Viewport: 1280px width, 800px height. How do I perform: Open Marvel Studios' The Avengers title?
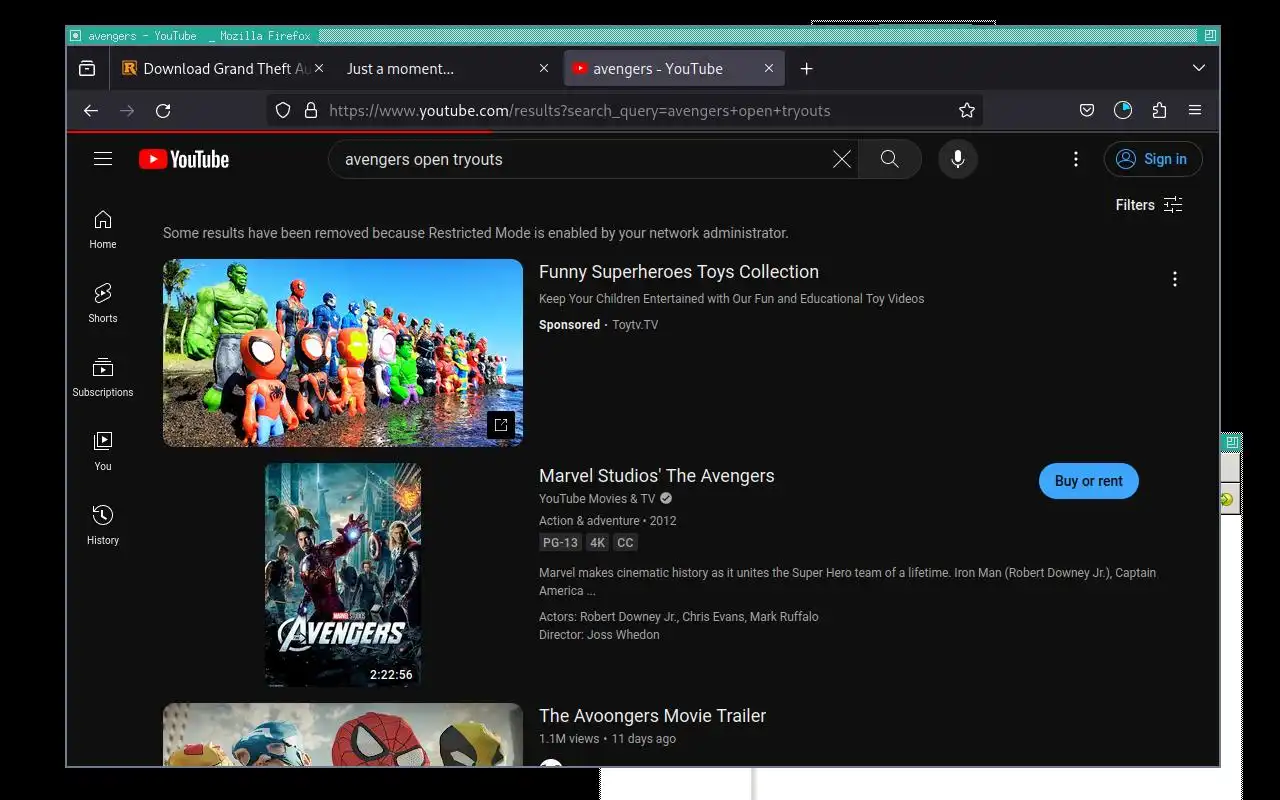(x=657, y=476)
